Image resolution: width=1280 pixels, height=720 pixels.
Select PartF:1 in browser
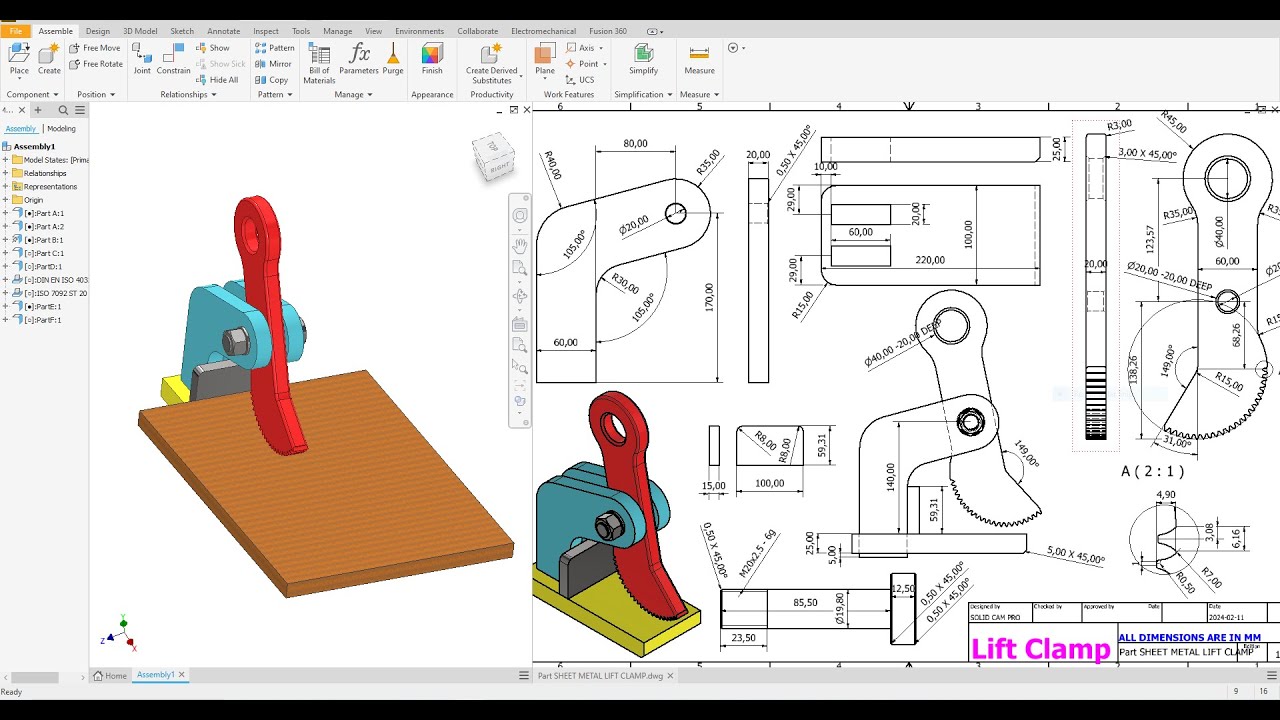point(37,320)
